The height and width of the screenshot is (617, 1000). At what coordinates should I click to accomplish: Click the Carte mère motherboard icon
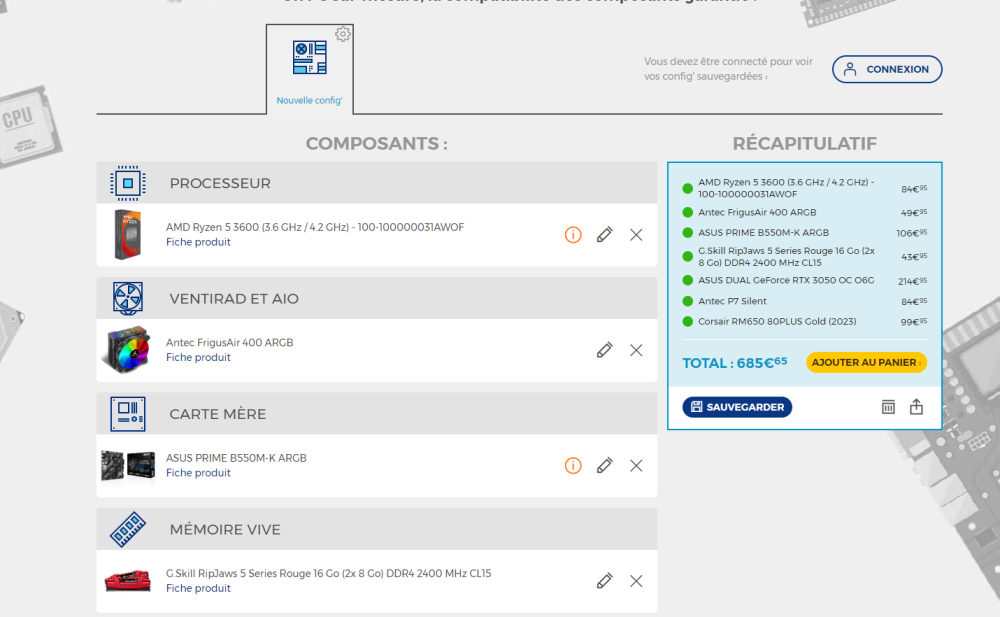coord(128,413)
